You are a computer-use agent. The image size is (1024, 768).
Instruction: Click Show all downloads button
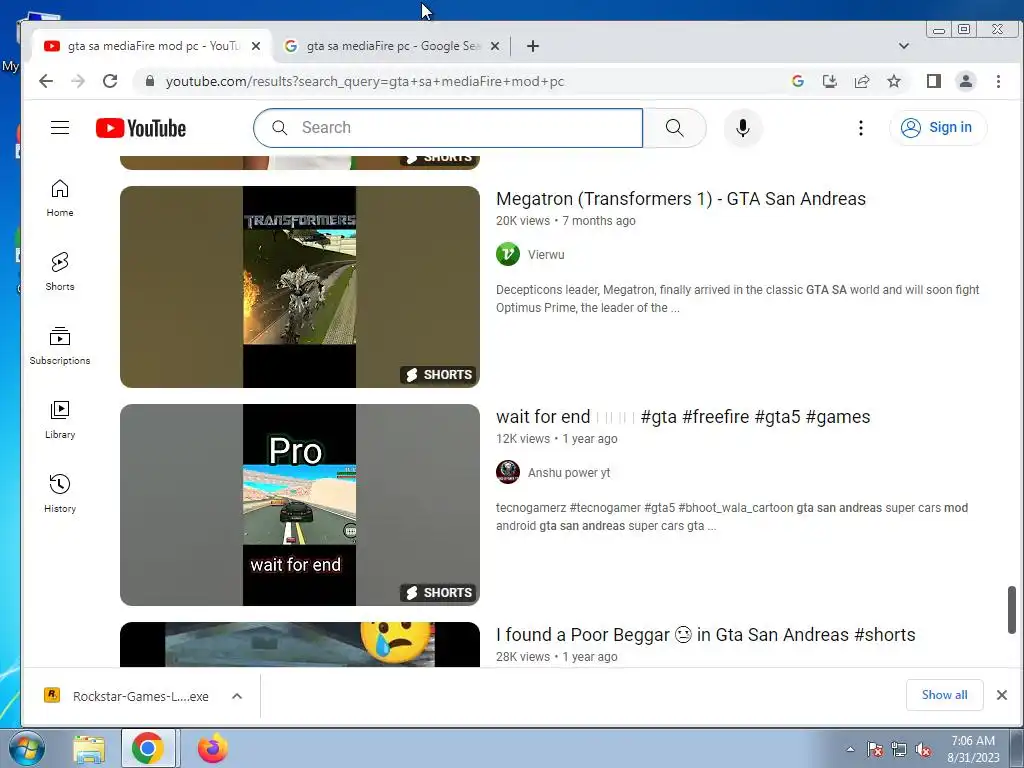(x=944, y=695)
